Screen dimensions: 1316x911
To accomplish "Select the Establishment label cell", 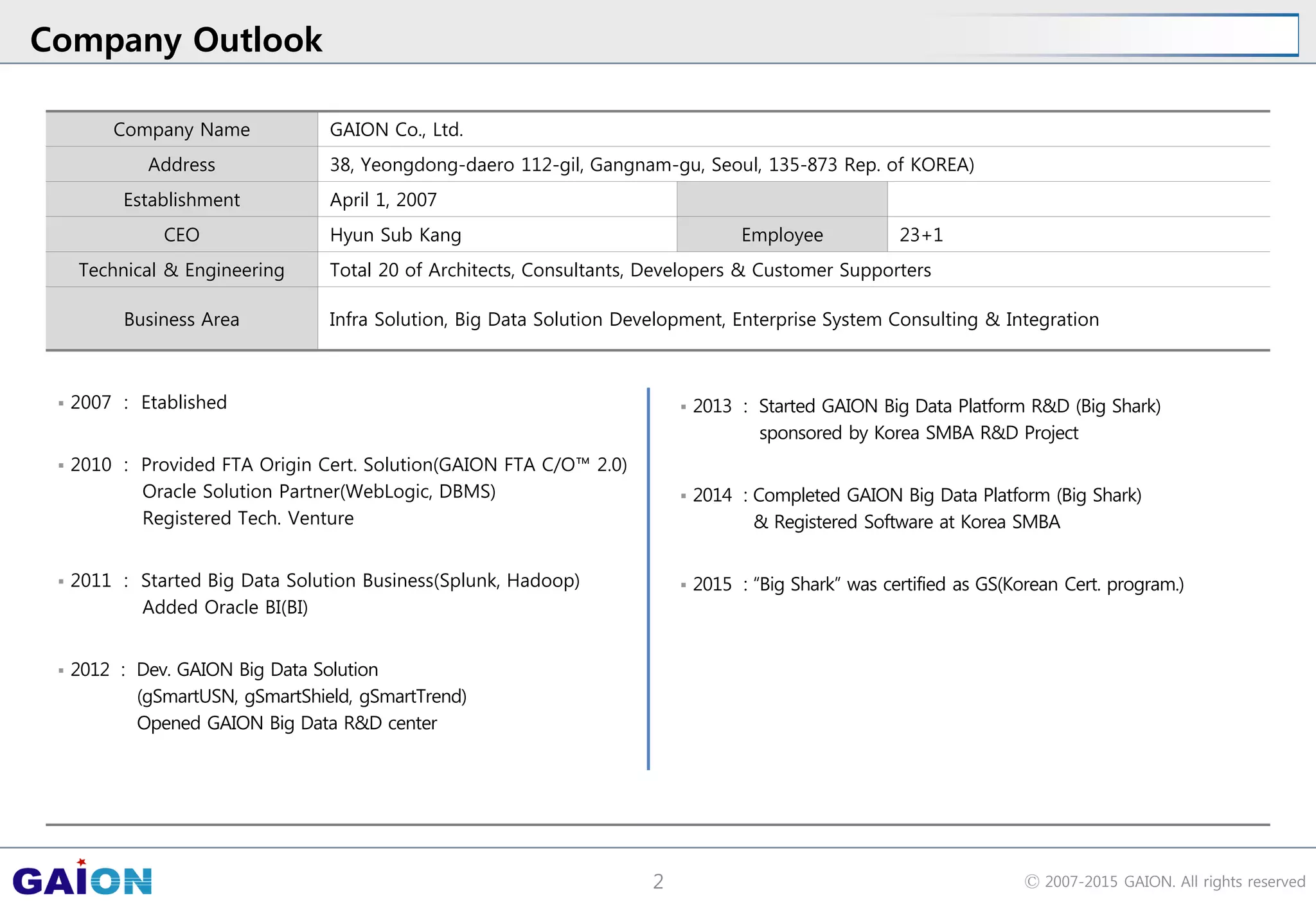I will [x=181, y=200].
